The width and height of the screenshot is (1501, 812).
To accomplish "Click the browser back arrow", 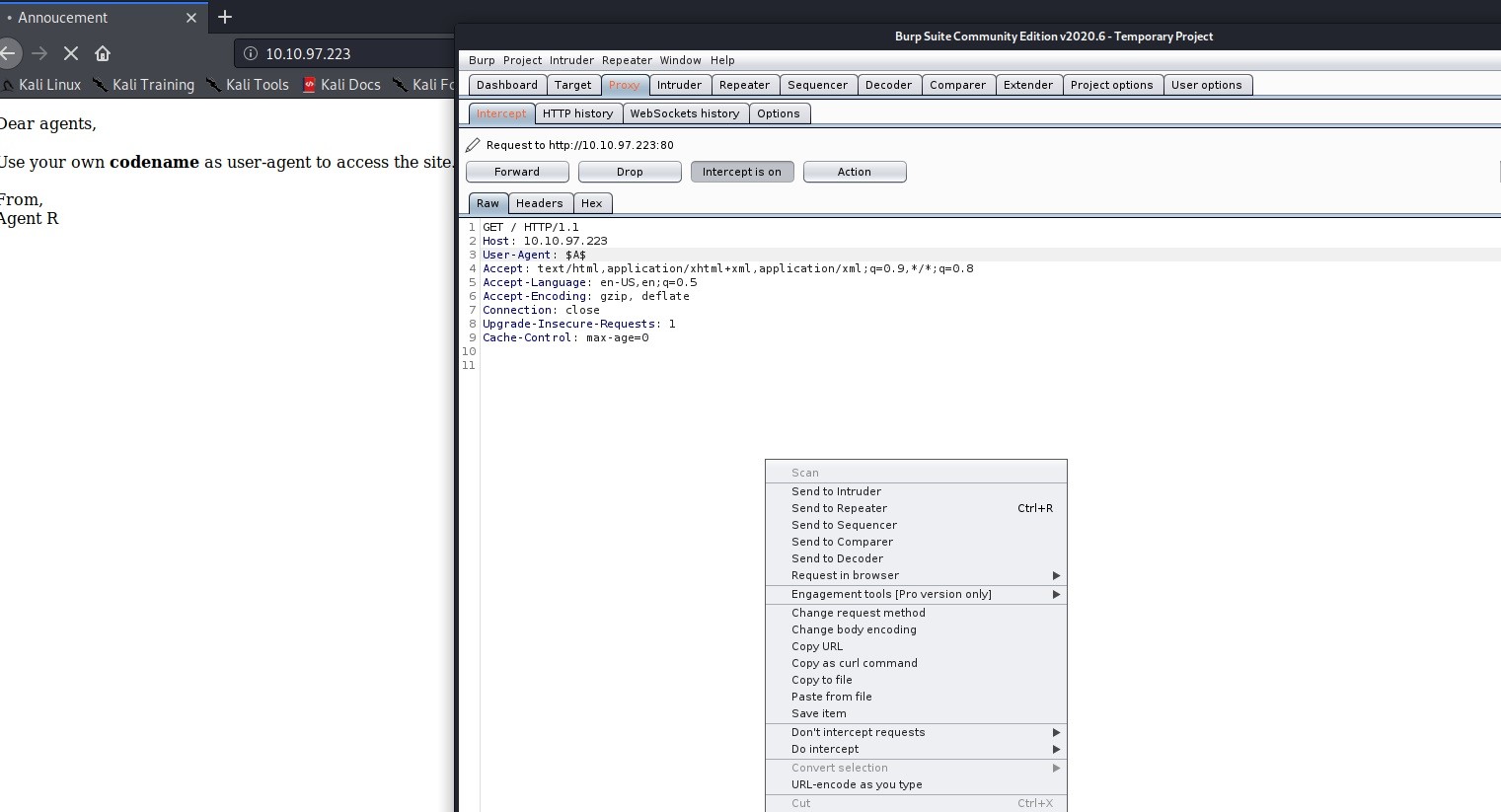I will 9,53.
